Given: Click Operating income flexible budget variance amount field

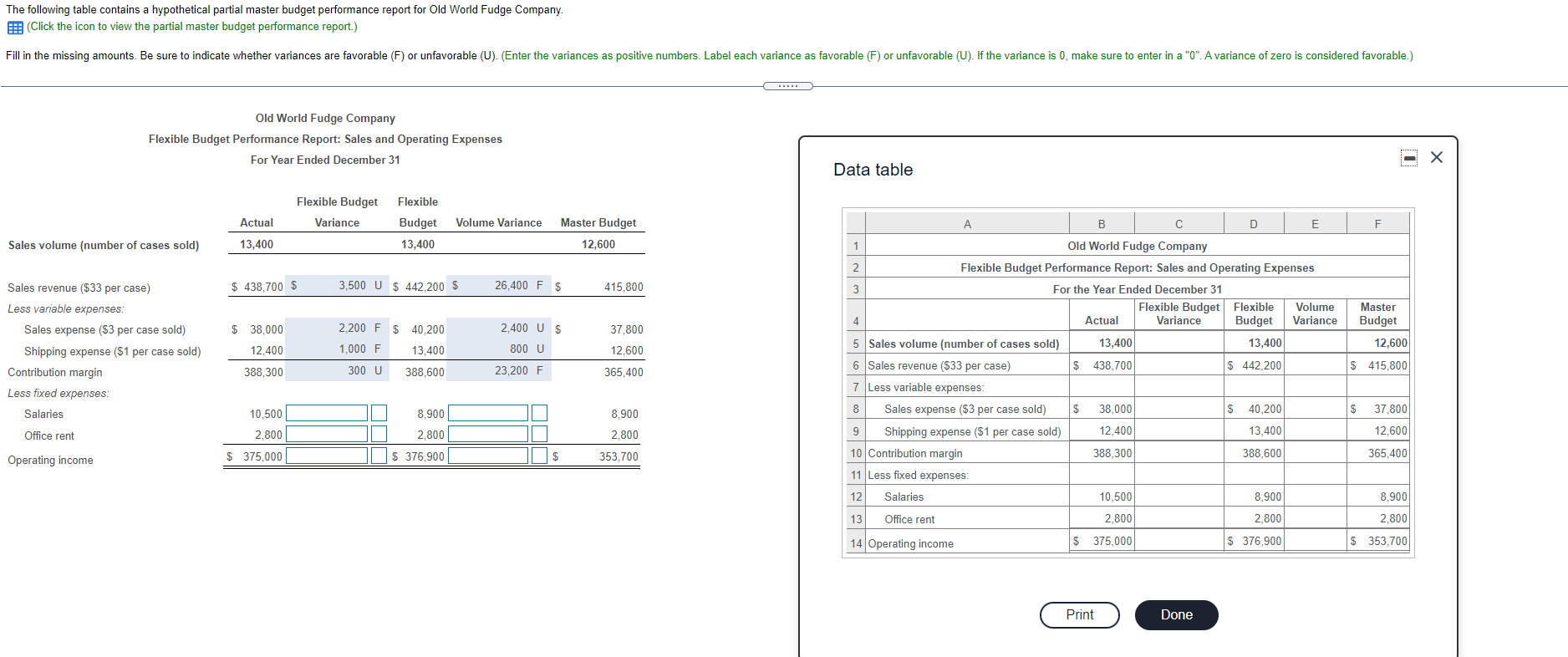Looking at the screenshot, I should tap(327, 456).
